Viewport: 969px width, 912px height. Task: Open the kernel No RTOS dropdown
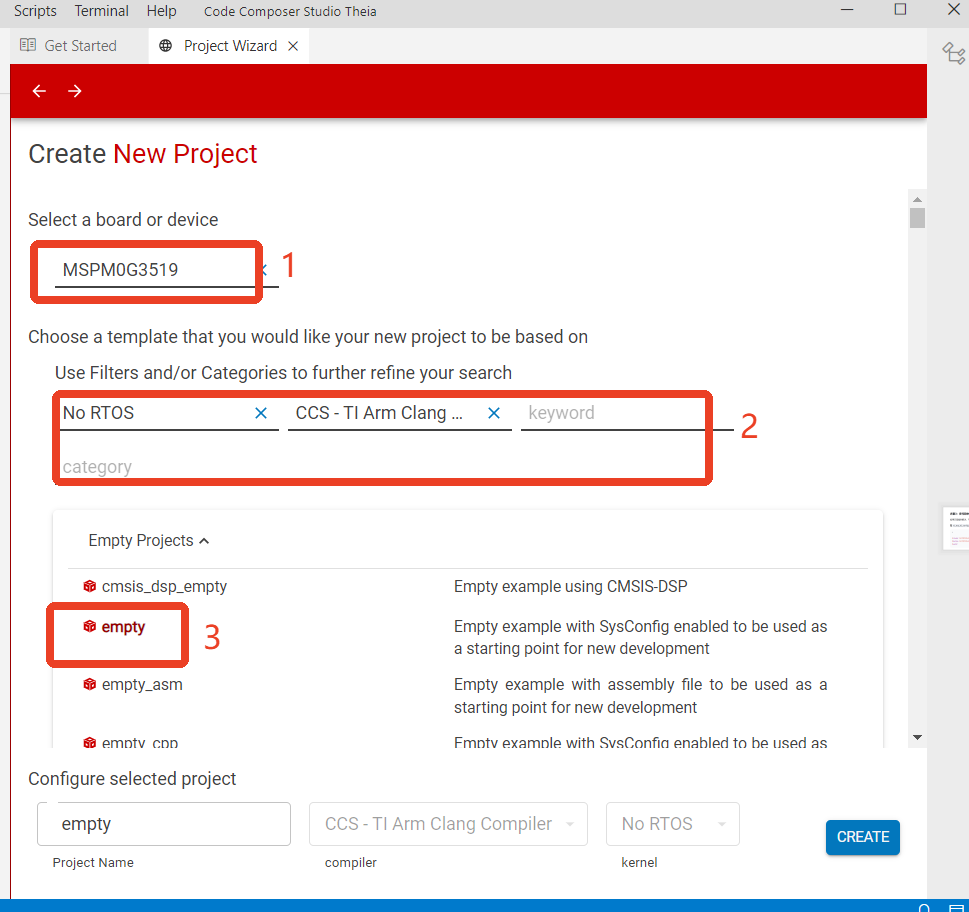672,824
